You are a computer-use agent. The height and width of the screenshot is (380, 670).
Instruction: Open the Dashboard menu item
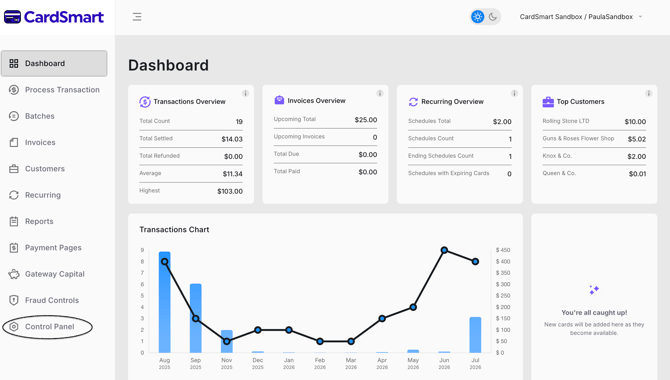coord(54,63)
